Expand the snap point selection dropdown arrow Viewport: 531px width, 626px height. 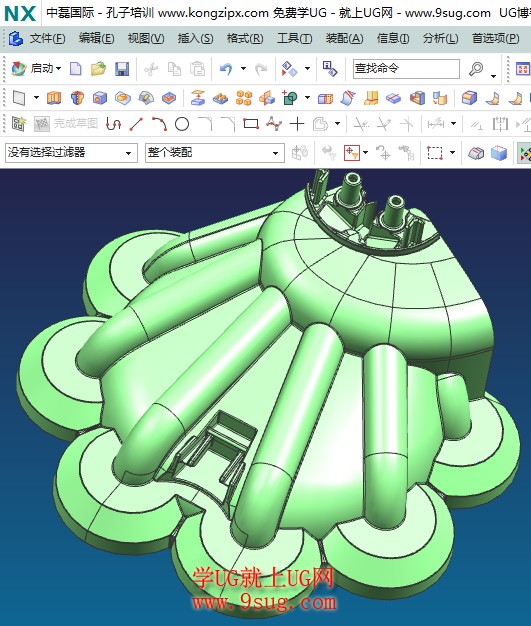coord(365,153)
